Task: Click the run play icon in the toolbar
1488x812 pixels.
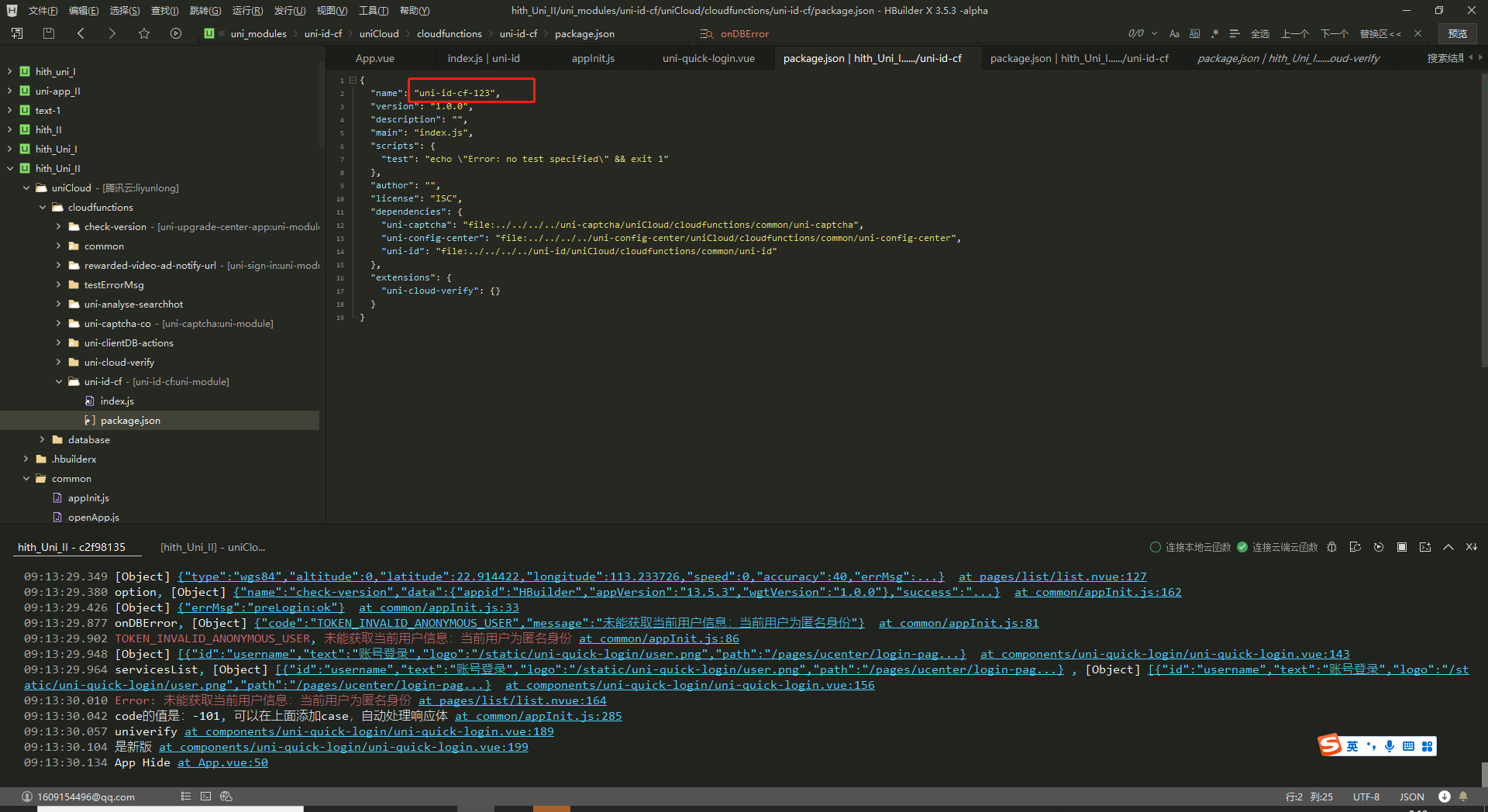Action: tap(176, 33)
